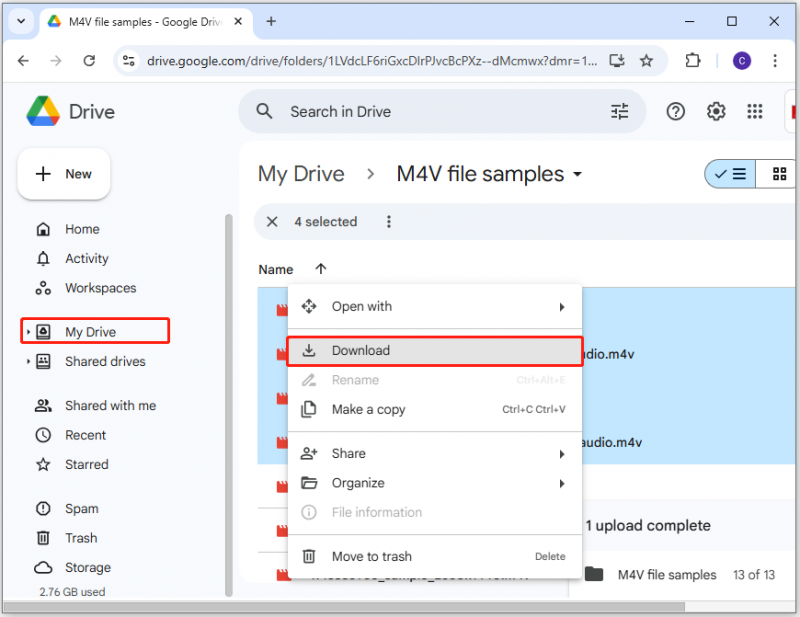Open the tab search dropdown arrow
The image size is (800, 617).
point(21,21)
